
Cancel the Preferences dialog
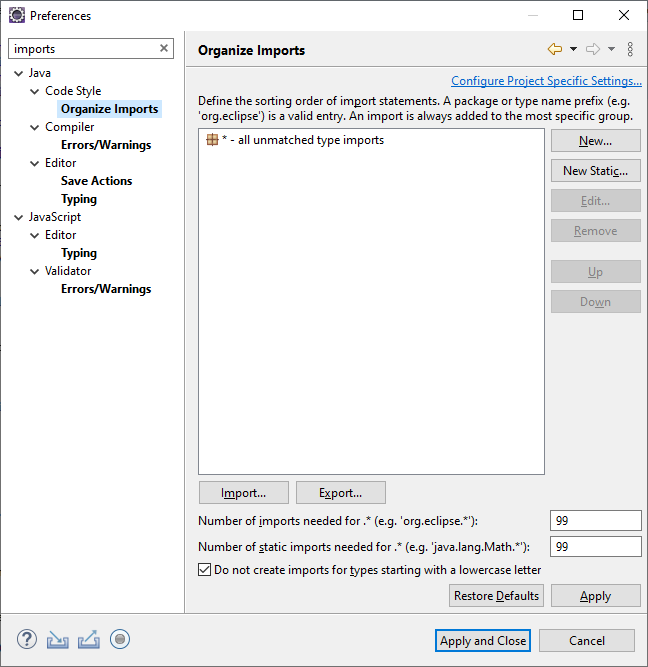(x=587, y=641)
